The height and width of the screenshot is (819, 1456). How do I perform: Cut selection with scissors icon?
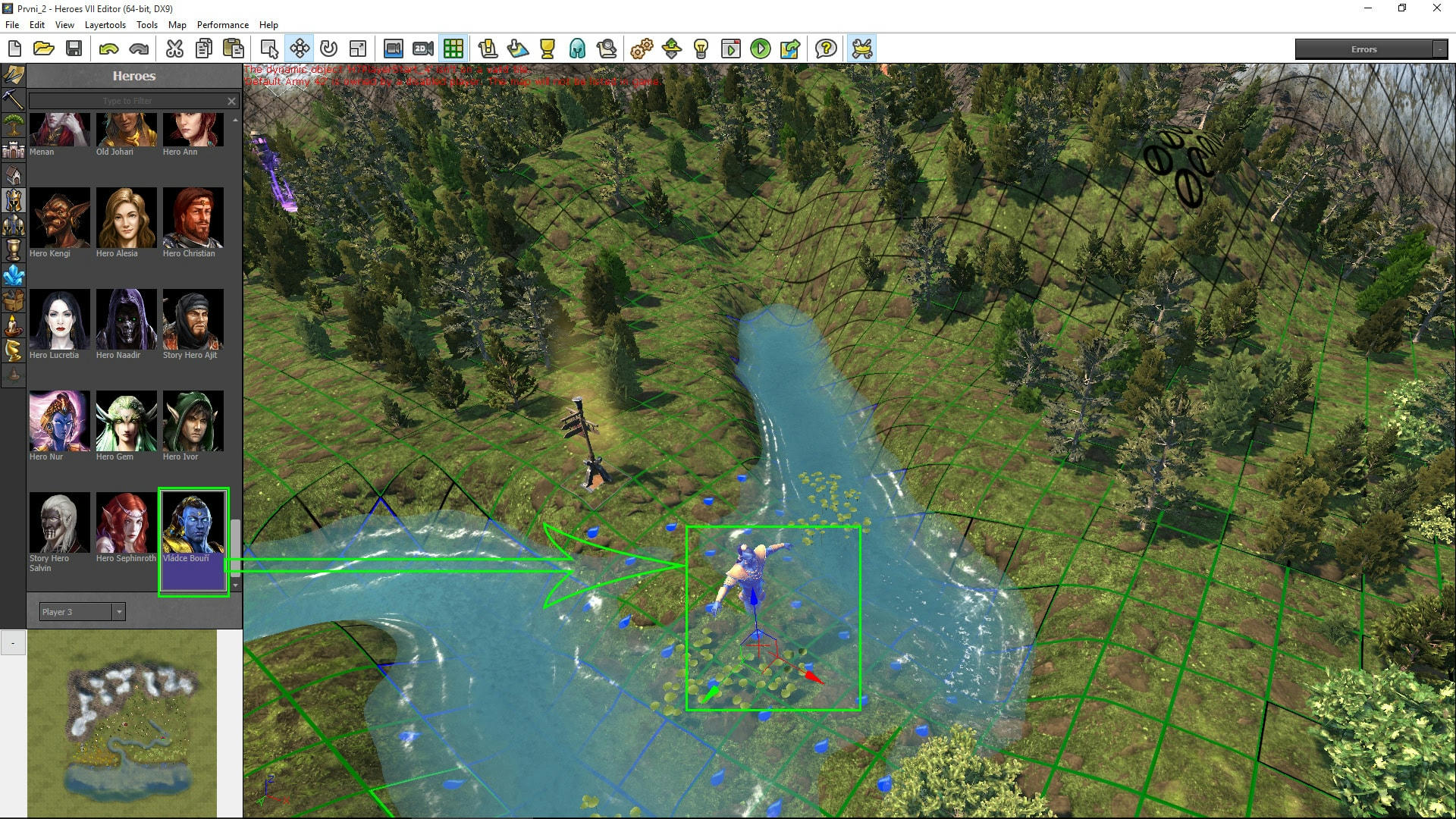coord(174,49)
